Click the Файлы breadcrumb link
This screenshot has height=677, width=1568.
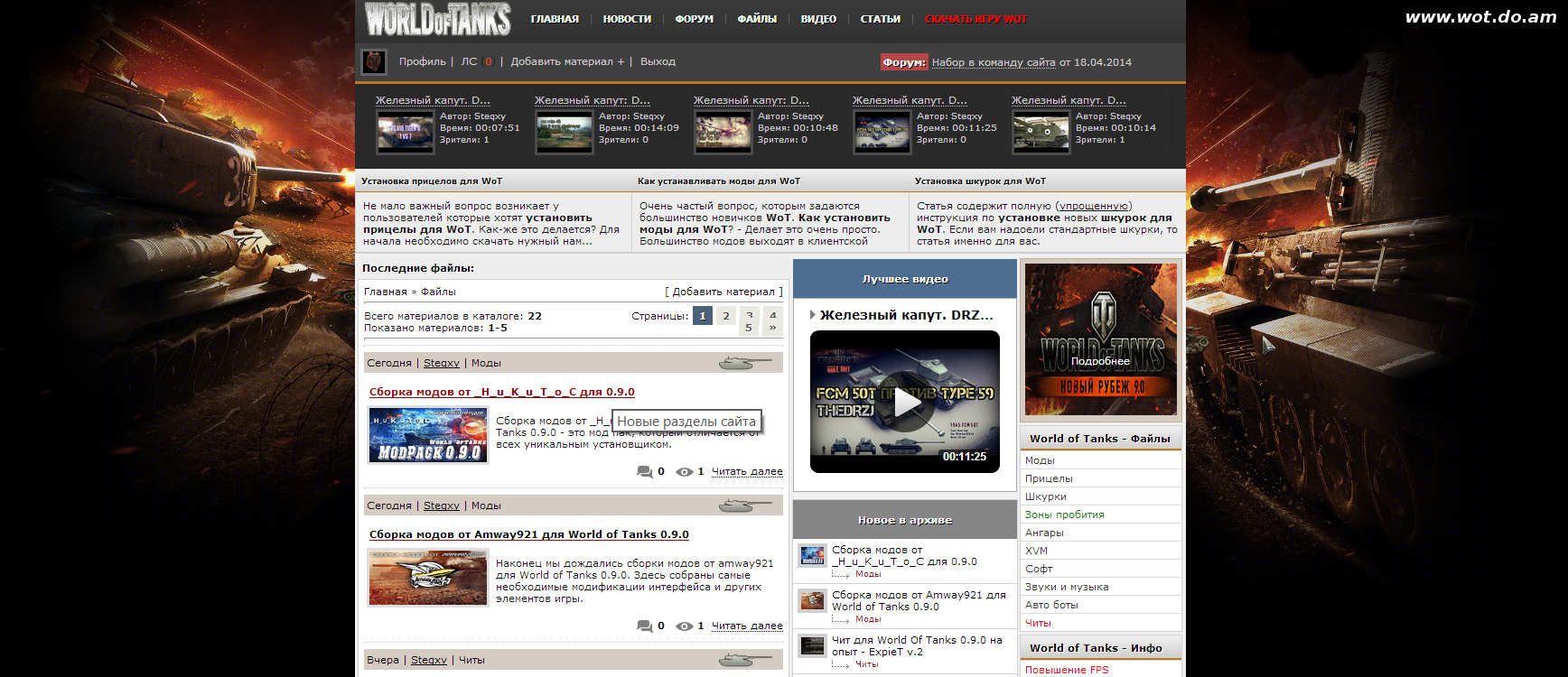438,292
